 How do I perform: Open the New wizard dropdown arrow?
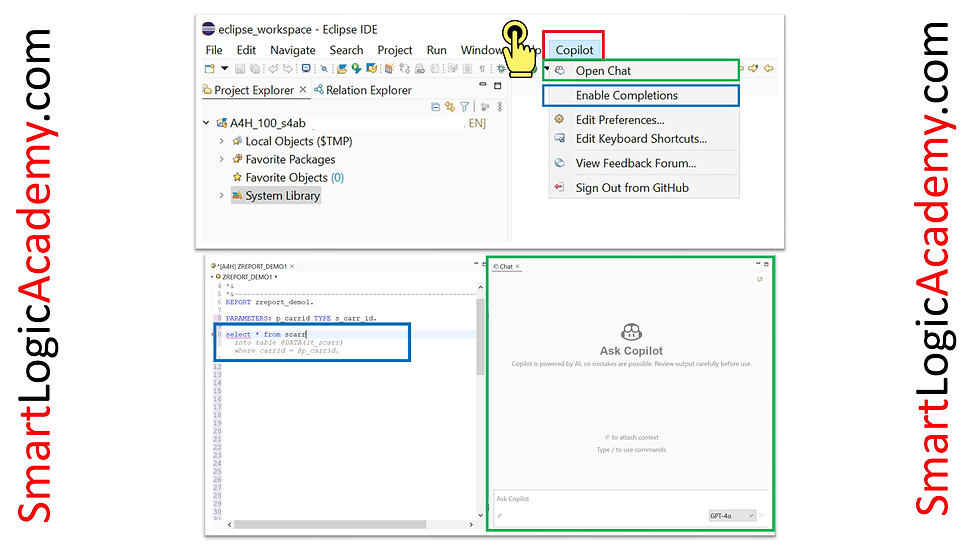click(224, 68)
